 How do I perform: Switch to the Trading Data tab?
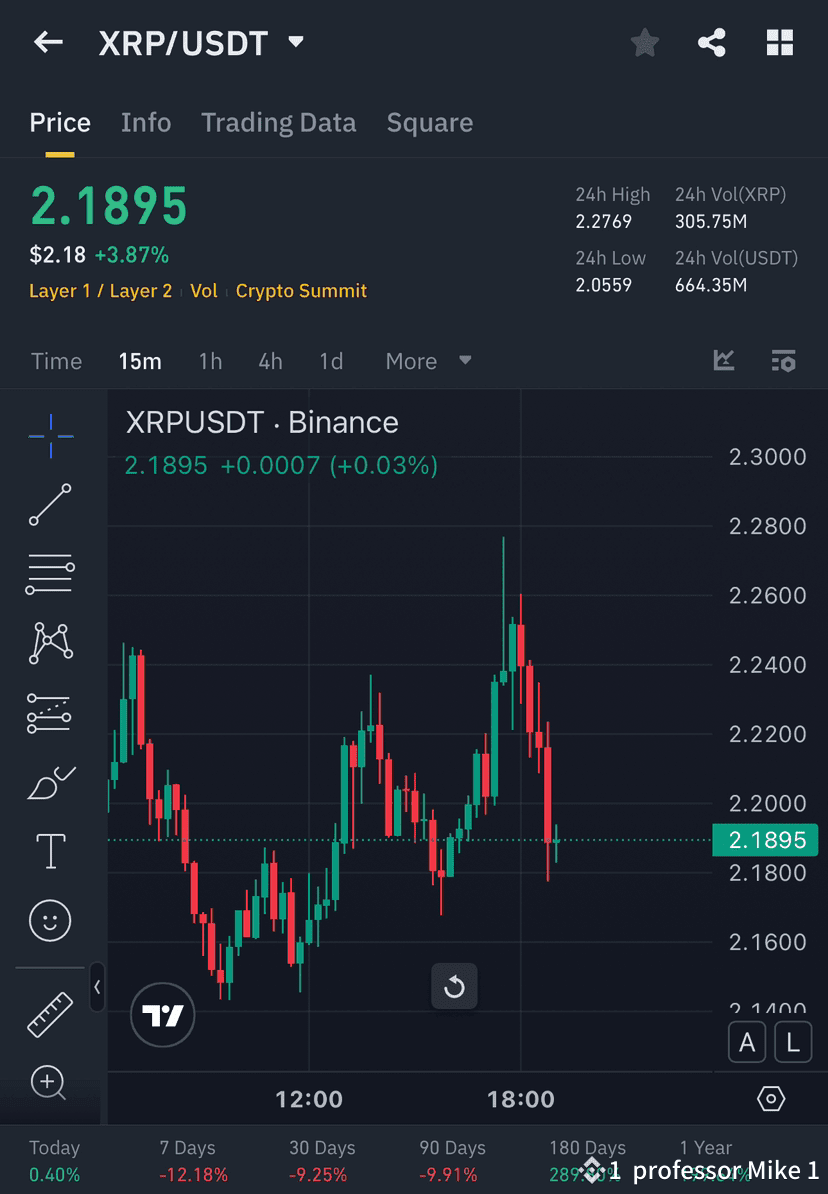pos(278,122)
